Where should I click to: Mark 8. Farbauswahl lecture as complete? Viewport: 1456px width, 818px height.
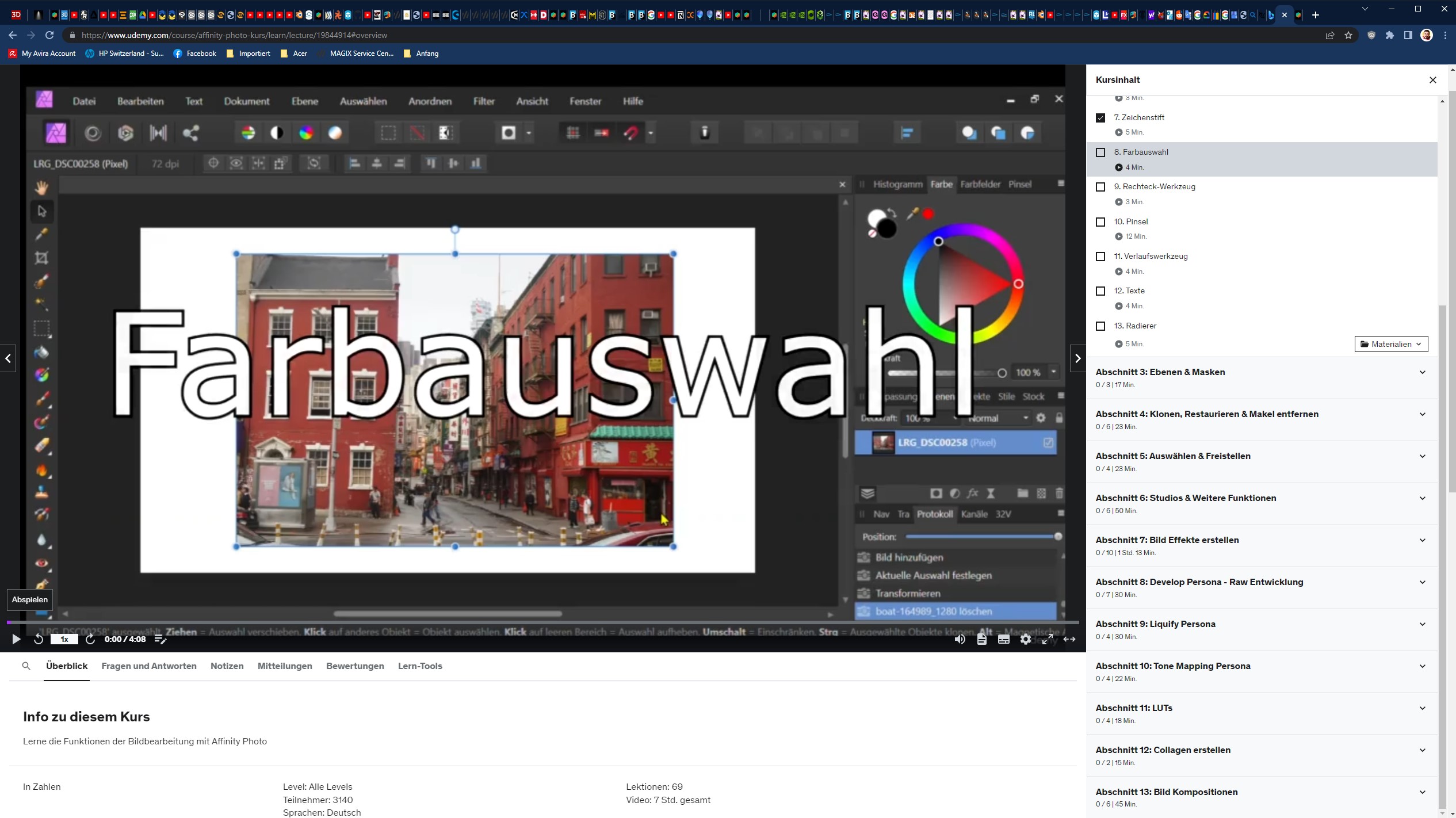(x=1100, y=152)
